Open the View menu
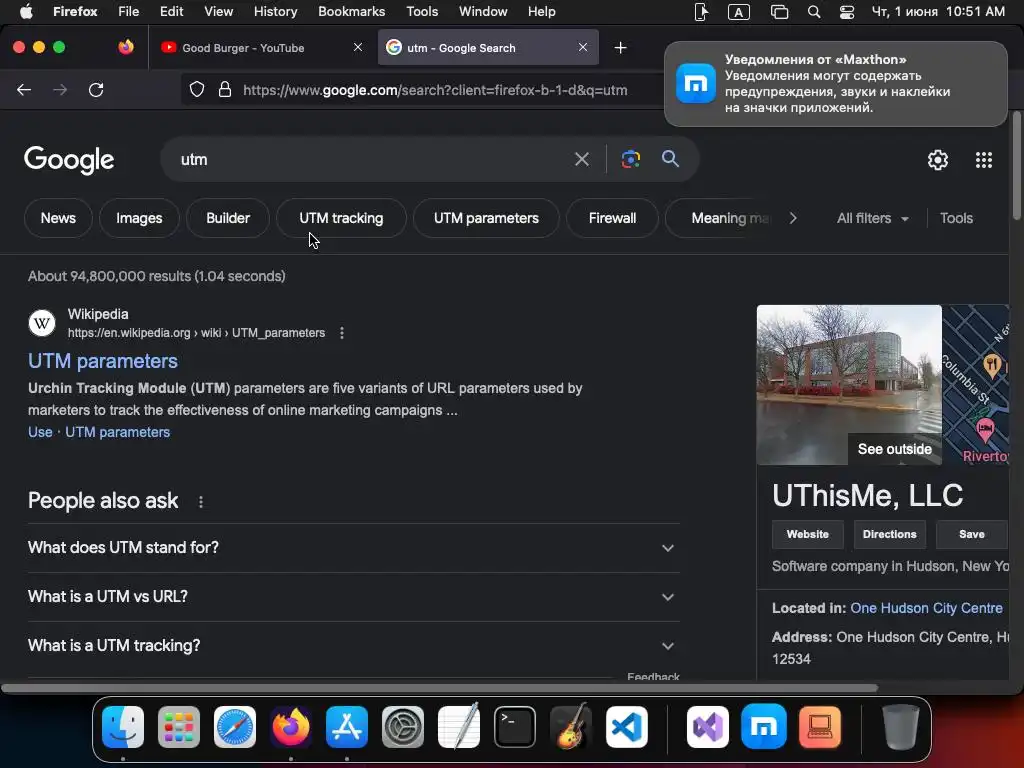The width and height of the screenshot is (1024, 768). click(218, 12)
